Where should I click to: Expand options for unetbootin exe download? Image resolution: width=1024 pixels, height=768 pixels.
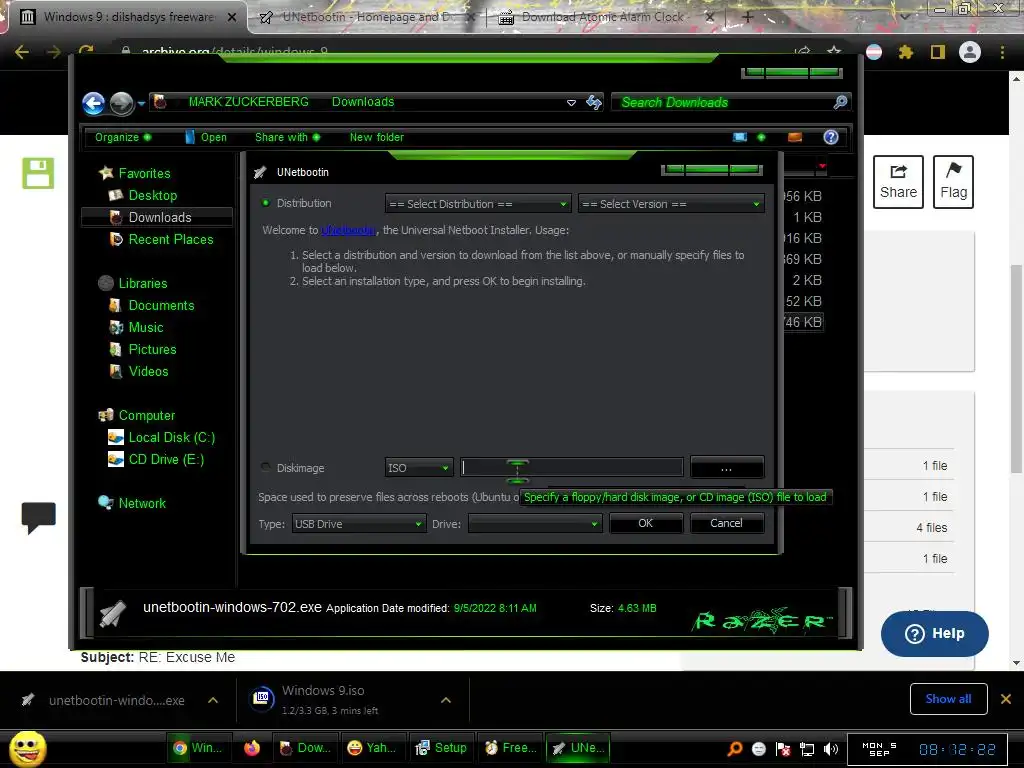[x=213, y=700]
